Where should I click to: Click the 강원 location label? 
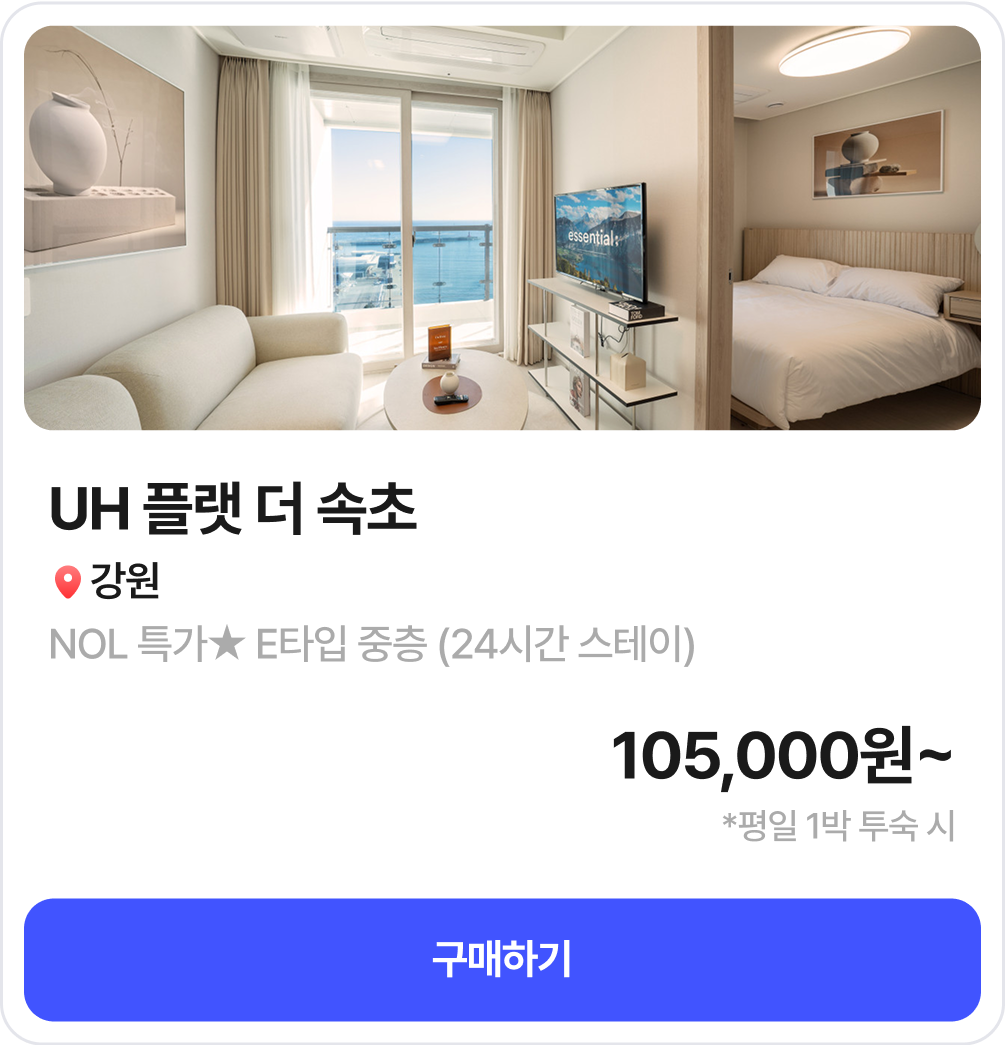coord(125,580)
